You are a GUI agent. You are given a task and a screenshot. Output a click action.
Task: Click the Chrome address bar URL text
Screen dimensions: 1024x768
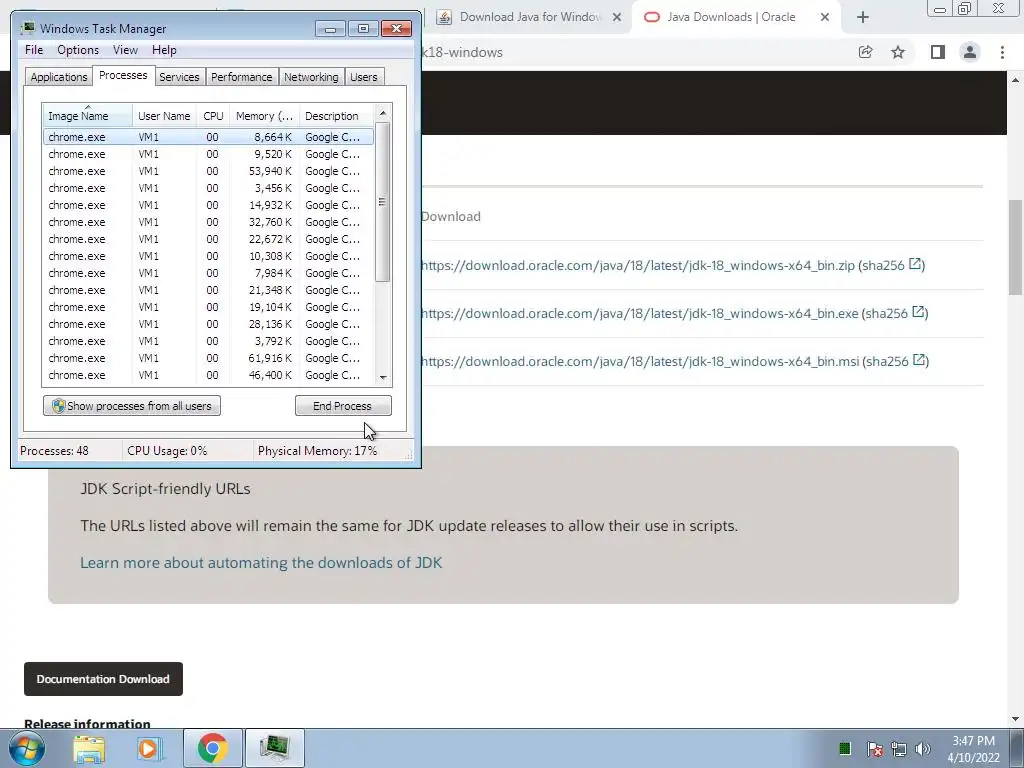point(462,52)
